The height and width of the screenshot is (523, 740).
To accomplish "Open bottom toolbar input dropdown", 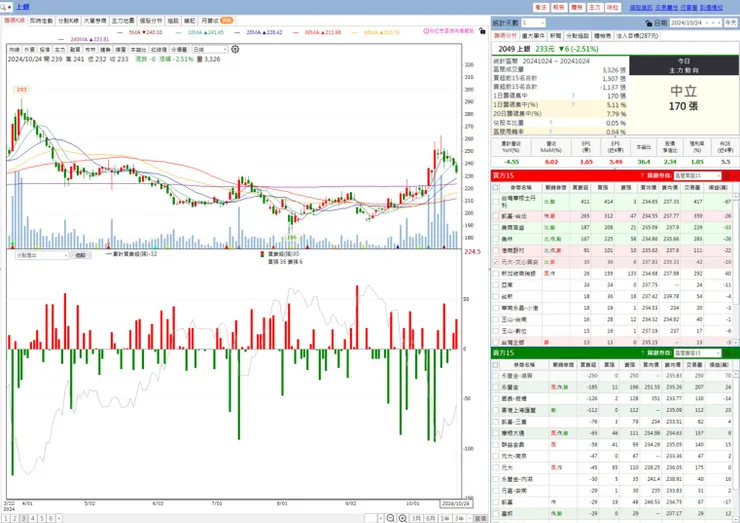I will pyautogui.click(x=370, y=518).
